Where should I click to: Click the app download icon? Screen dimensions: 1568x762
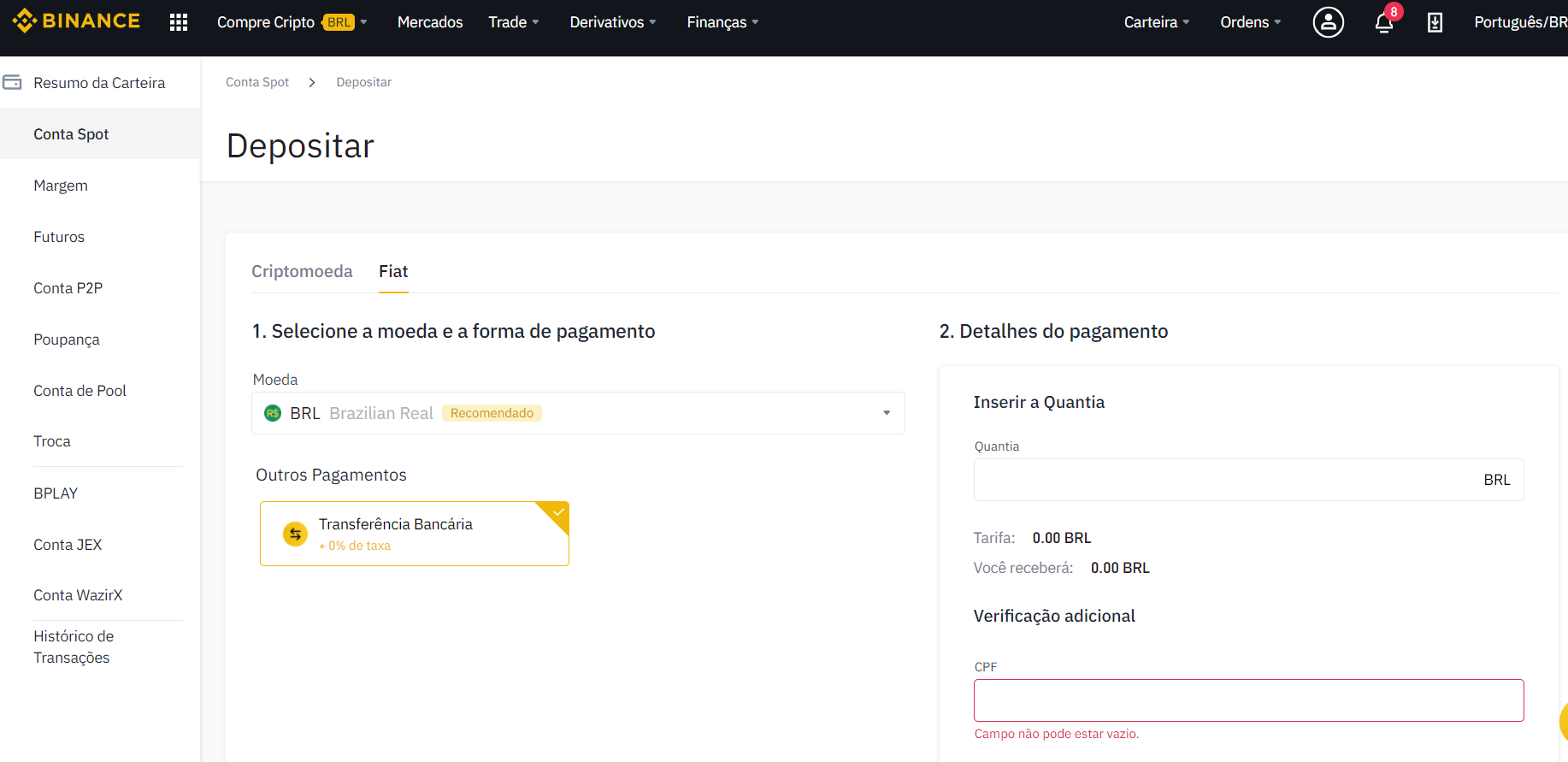(x=1435, y=22)
